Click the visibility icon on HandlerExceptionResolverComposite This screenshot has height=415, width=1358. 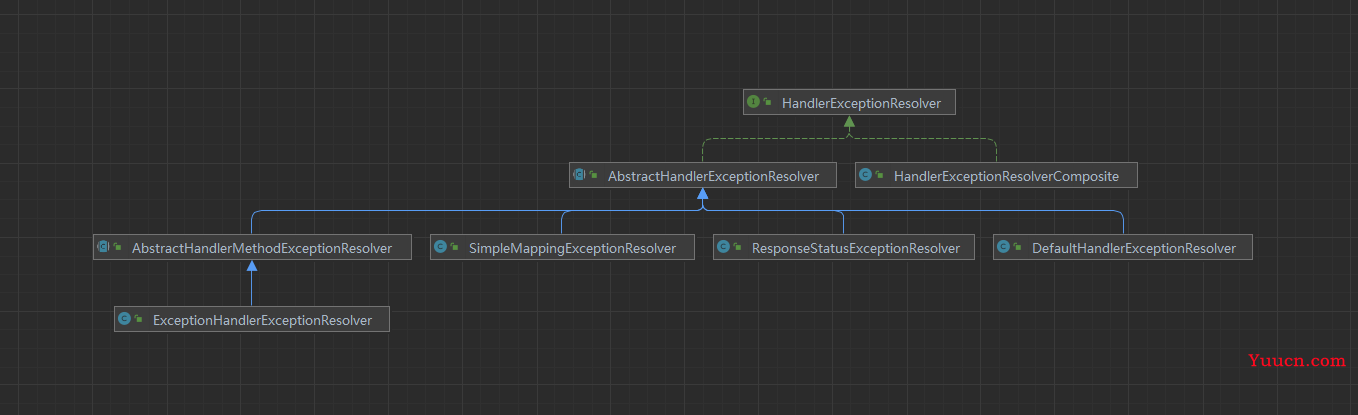point(880,176)
